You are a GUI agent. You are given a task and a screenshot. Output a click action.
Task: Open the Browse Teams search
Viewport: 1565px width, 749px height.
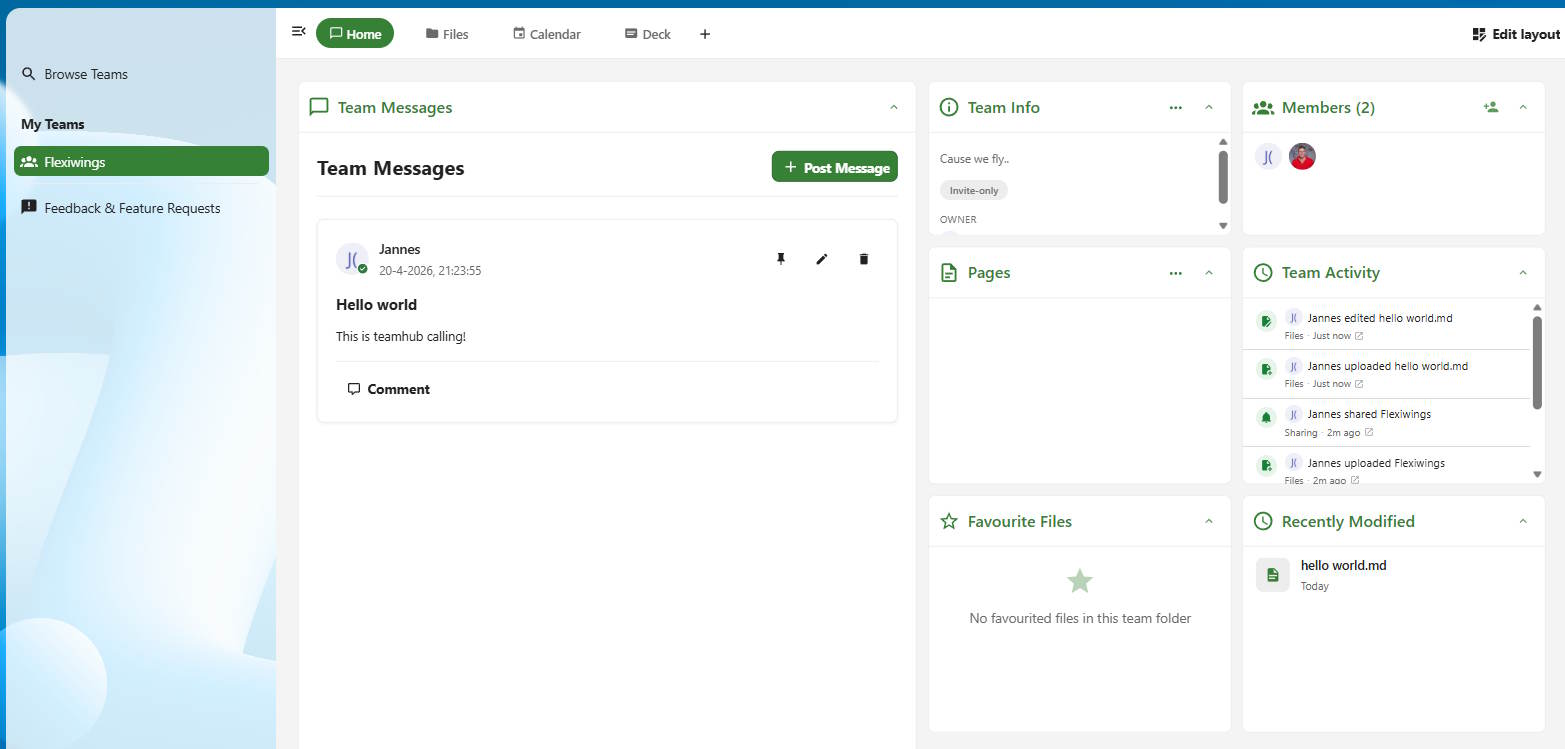85,73
